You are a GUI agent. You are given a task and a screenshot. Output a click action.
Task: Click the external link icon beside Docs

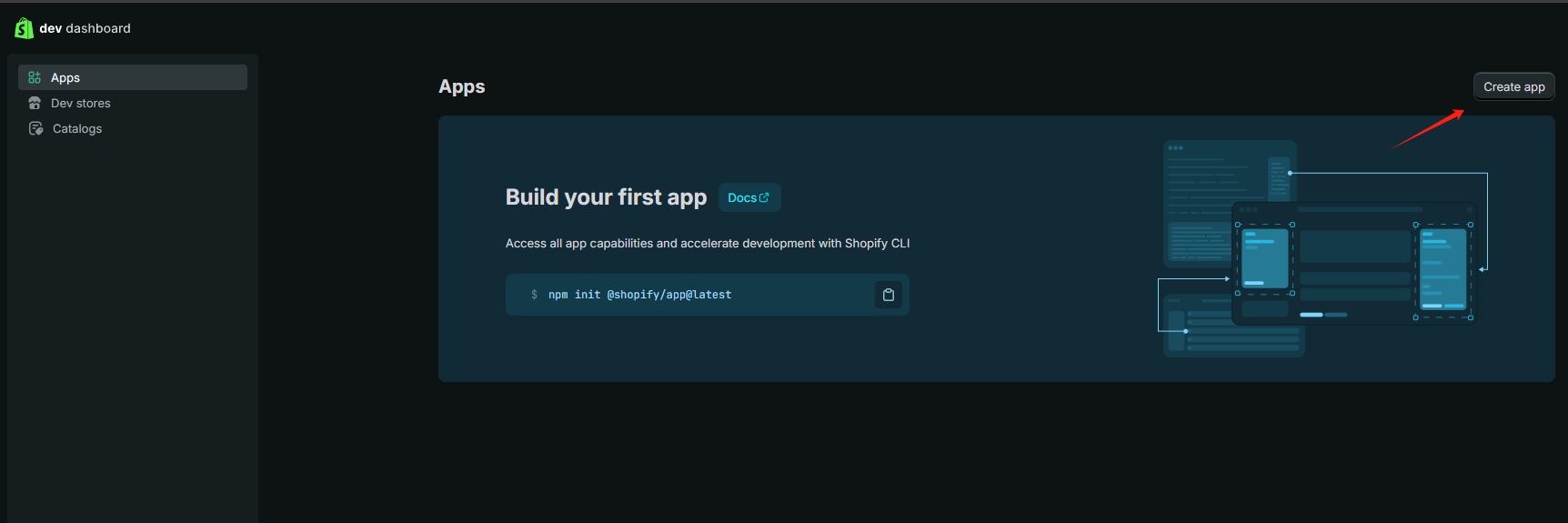click(764, 197)
